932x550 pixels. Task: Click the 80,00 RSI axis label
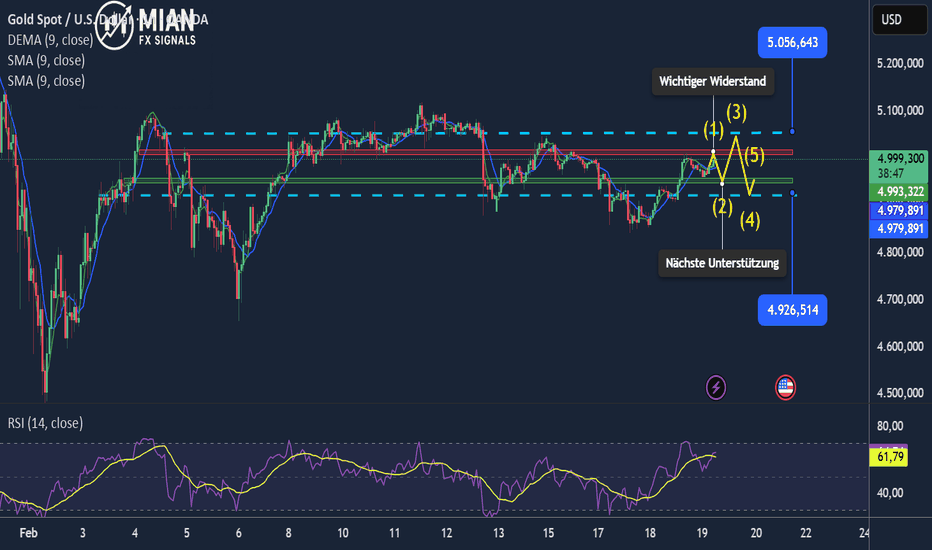point(890,426)
